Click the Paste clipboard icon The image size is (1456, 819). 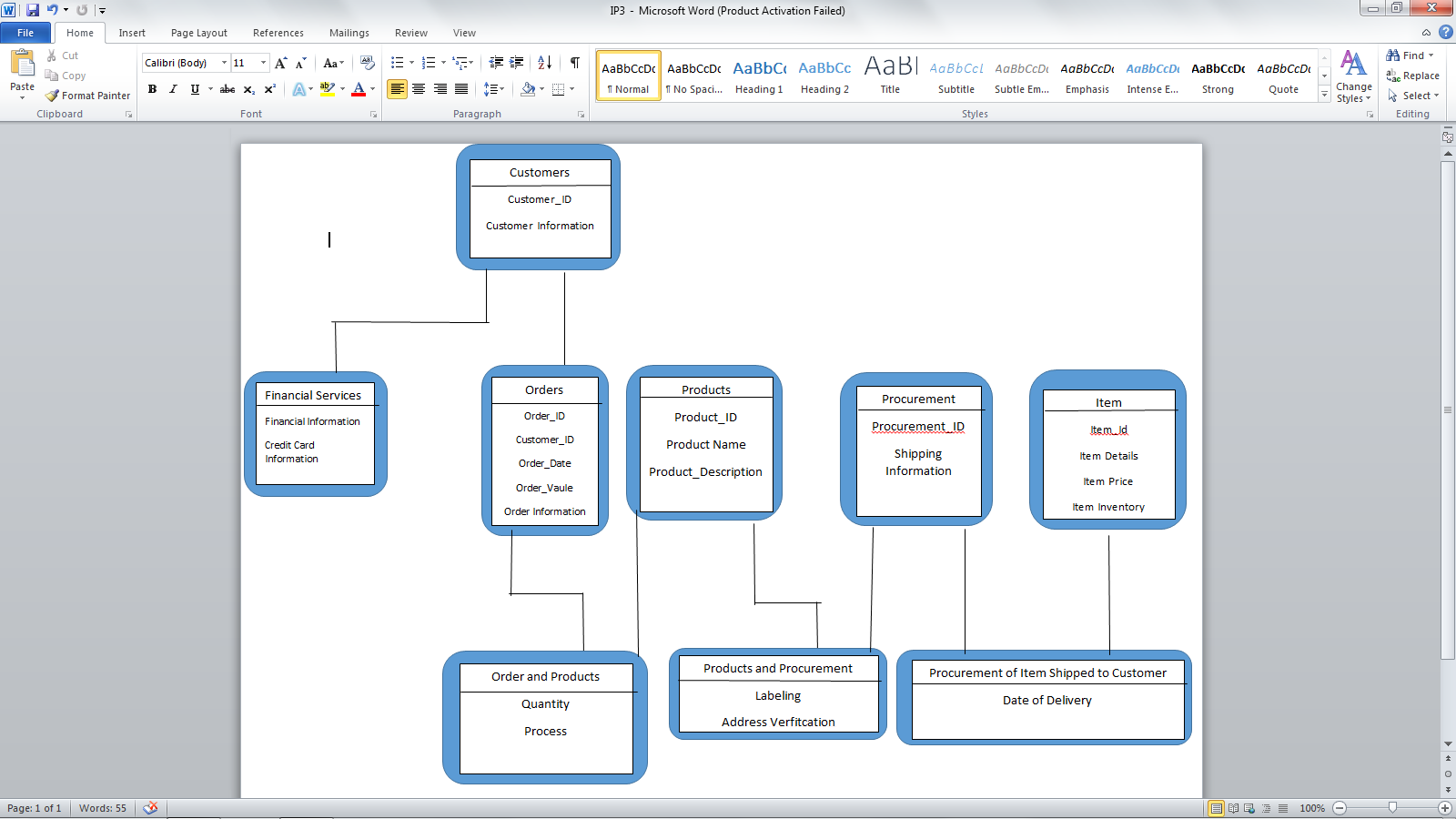coord(22,64)
